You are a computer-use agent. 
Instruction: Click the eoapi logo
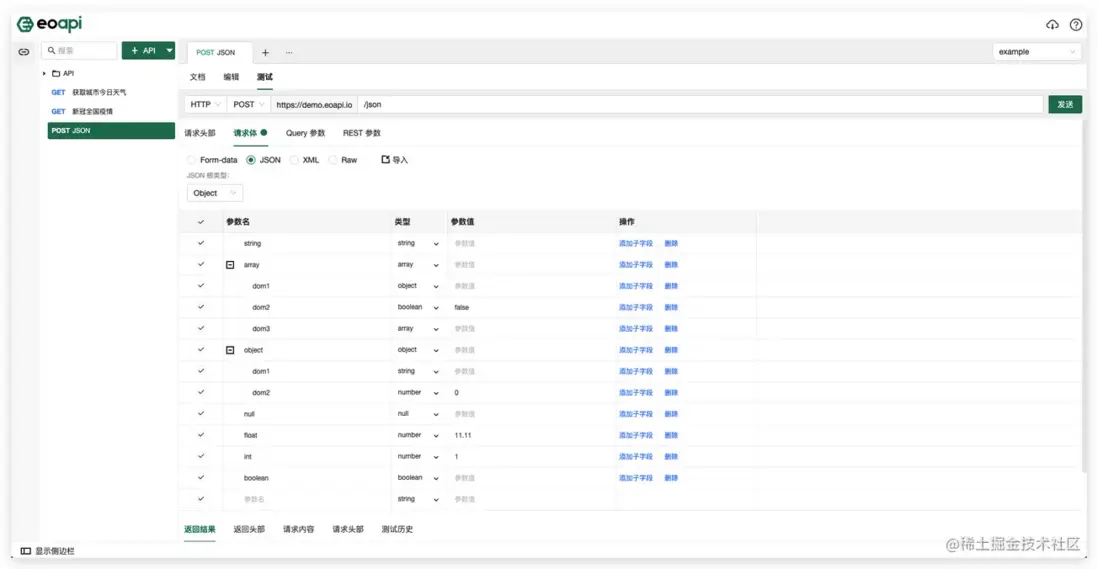50,24
